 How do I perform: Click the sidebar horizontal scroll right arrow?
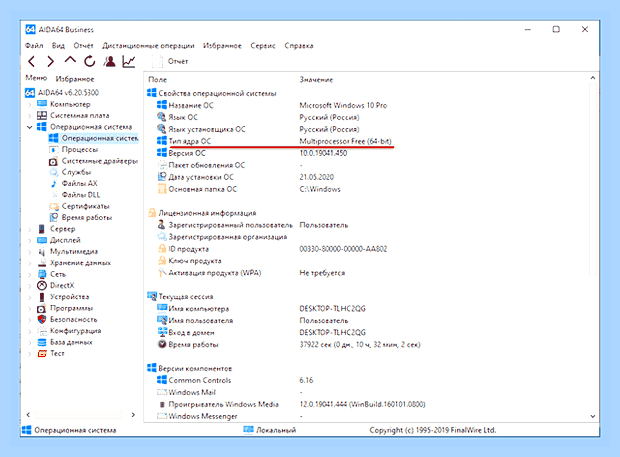tap(133, 414)
